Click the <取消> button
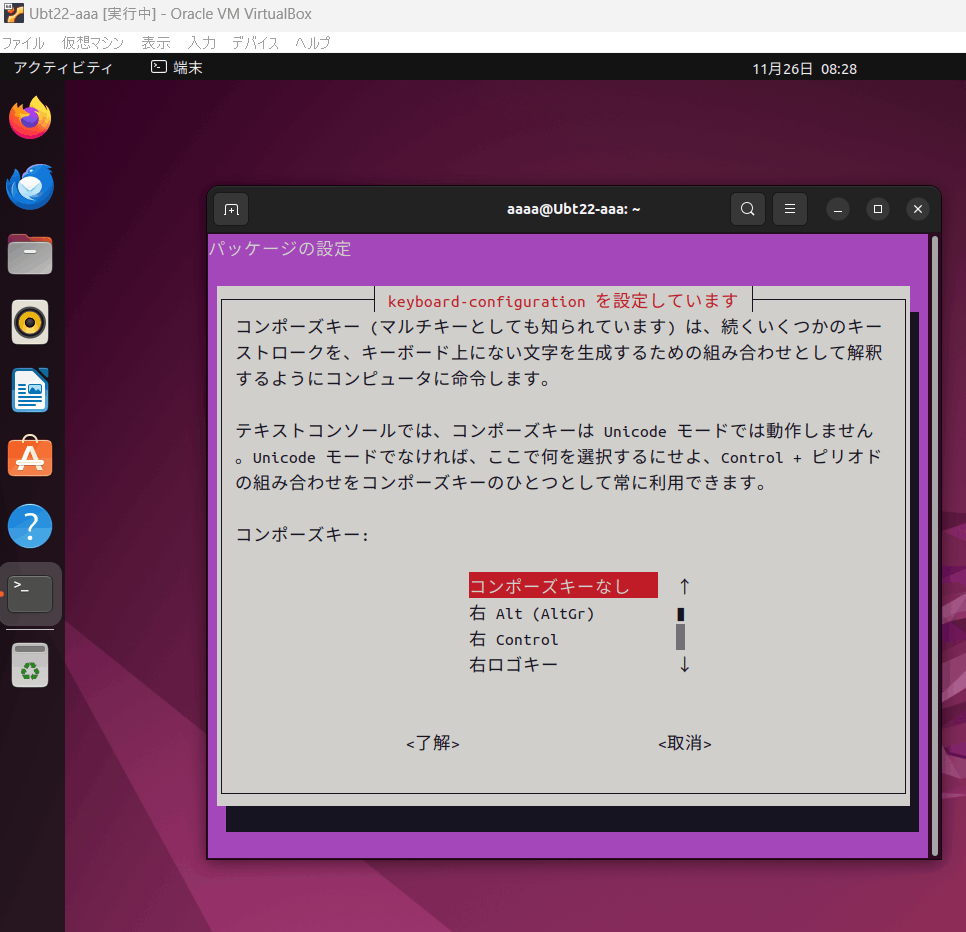 684,743
